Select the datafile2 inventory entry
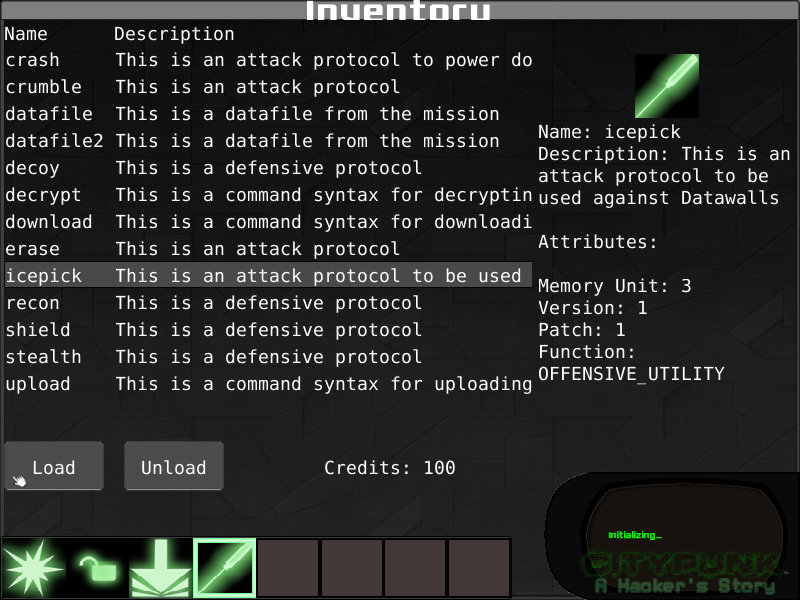The height and width of the screenshot is (600, 800). 268,141
